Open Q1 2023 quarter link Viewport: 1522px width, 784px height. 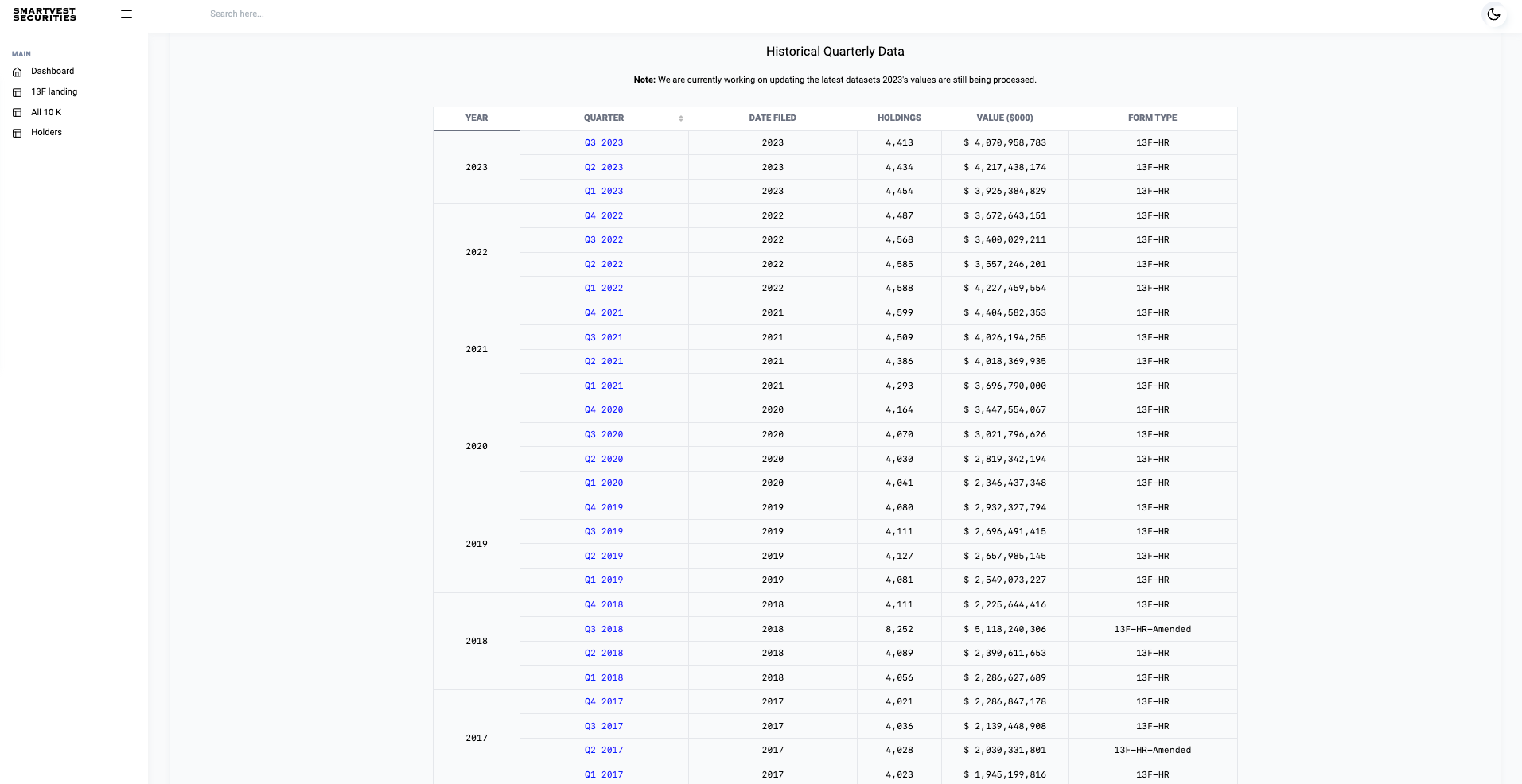[x=604, y=192]
